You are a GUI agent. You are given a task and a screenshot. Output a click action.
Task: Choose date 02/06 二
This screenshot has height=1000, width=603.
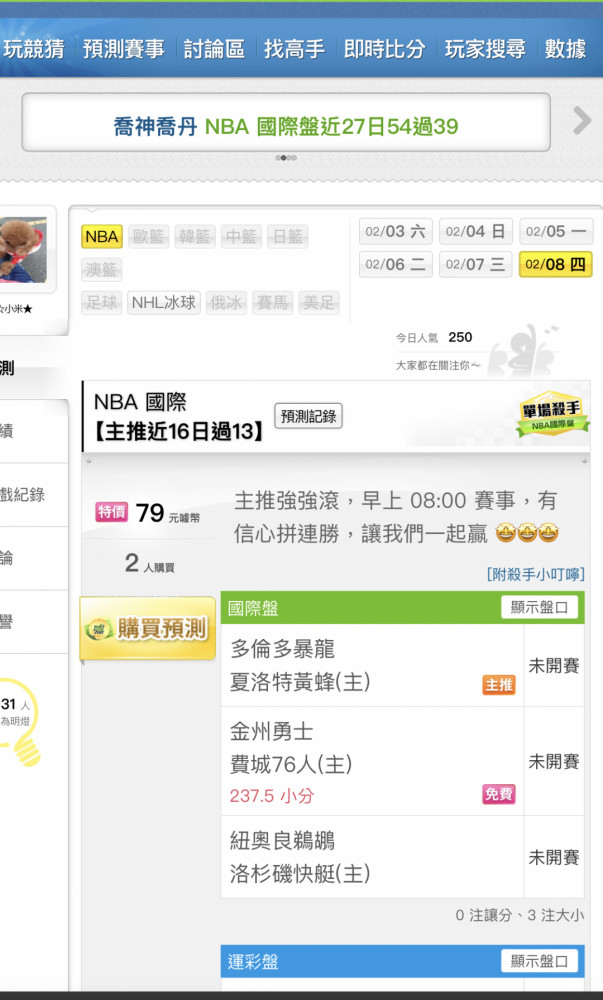pyautogui.click(x=396, y=264)
